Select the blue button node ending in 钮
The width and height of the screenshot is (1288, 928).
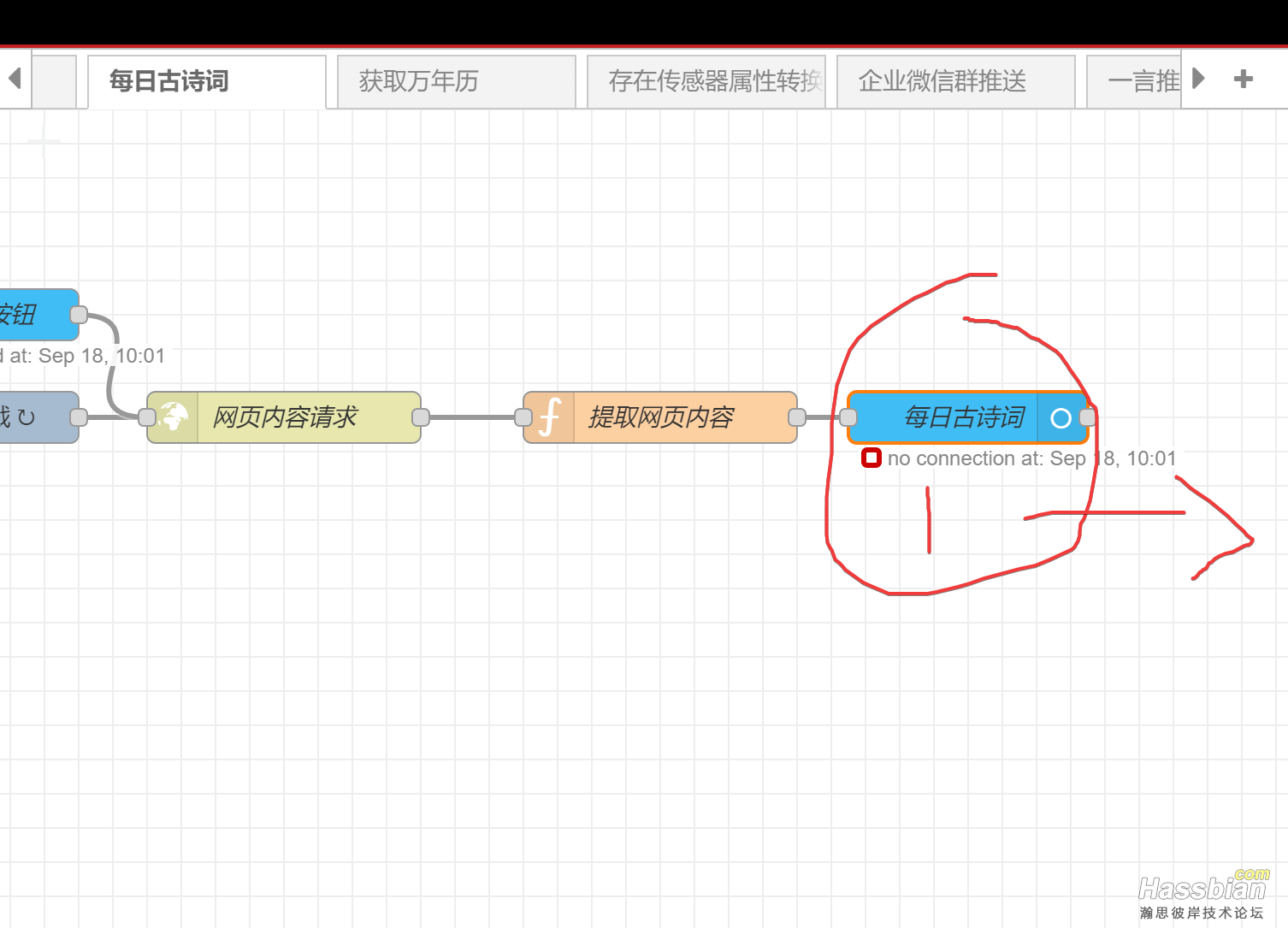[39, 315]
